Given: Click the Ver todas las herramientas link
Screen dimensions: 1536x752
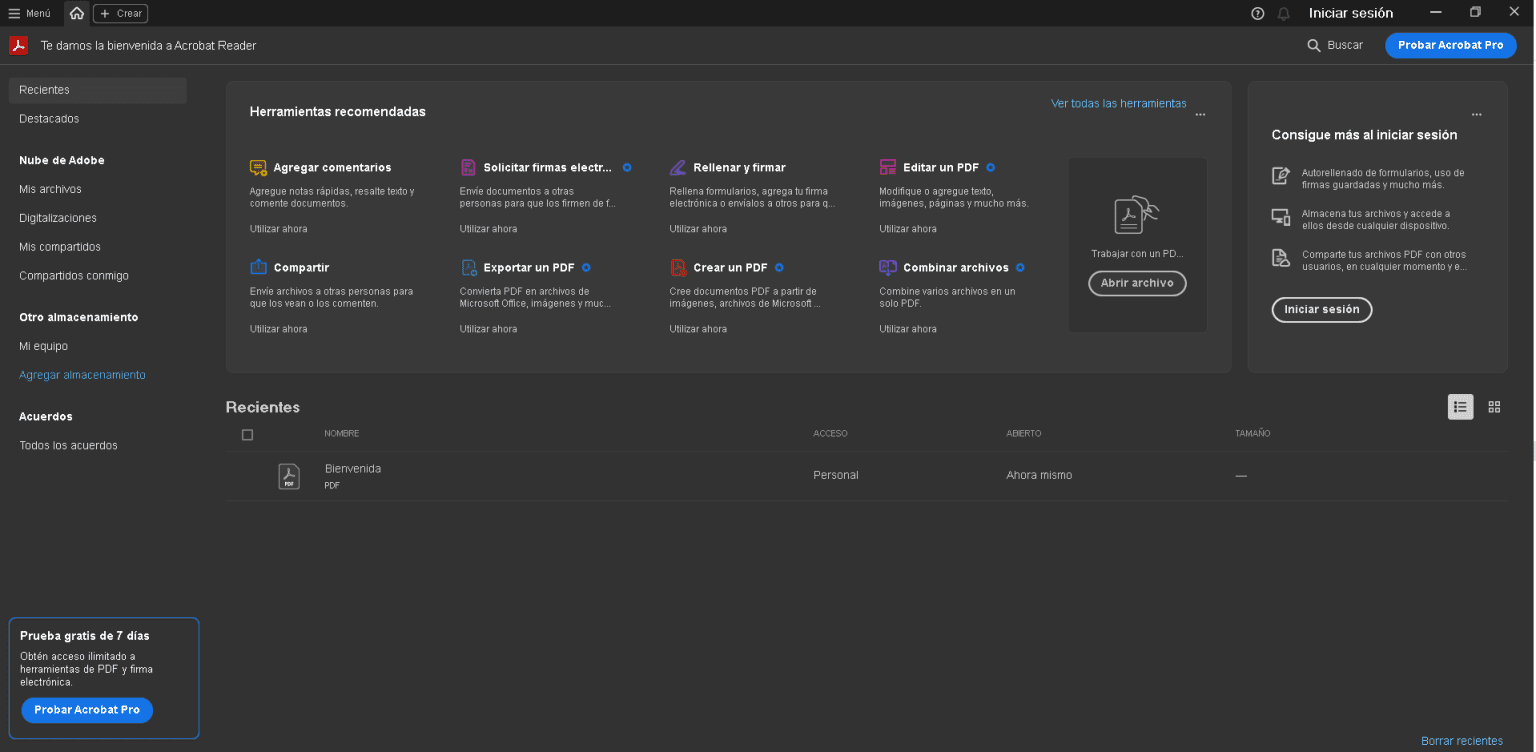Looking at the screenshot, I should 1118,103.
